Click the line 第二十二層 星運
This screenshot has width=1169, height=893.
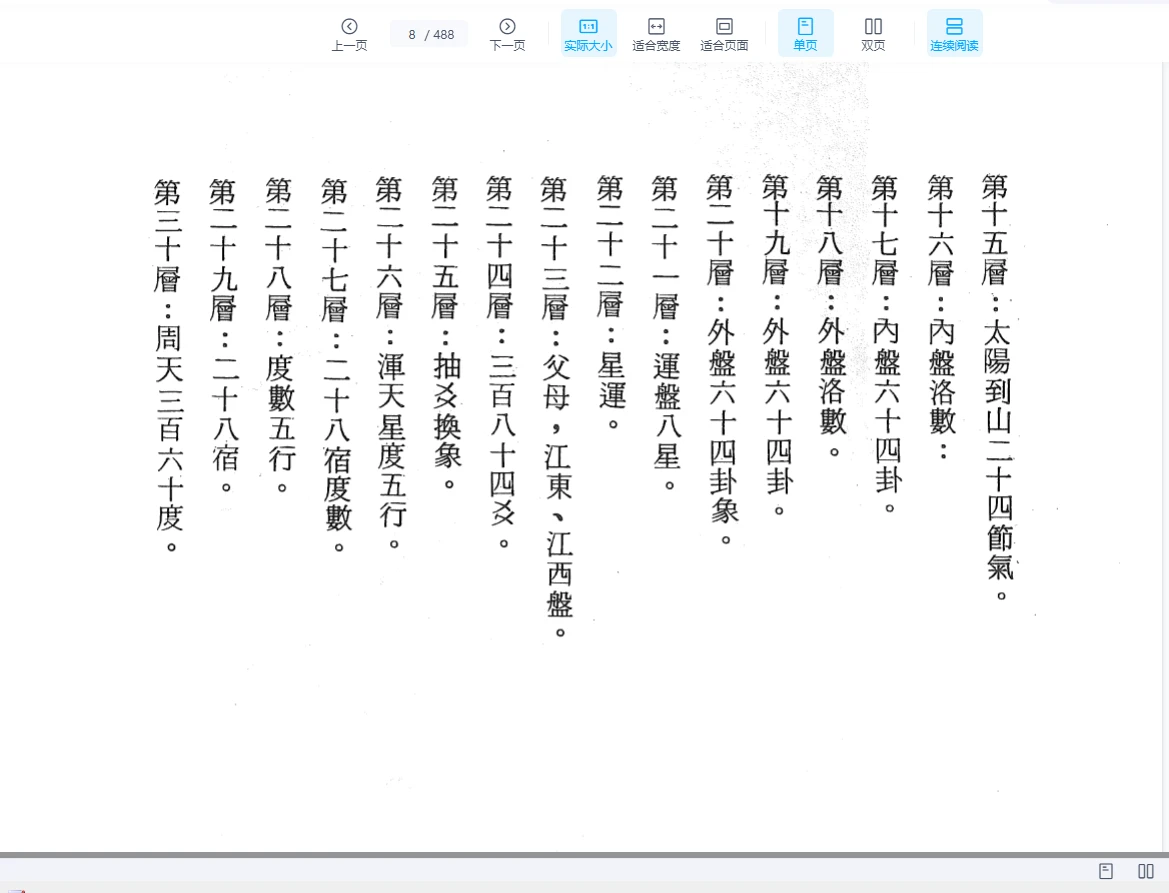point(611,300)
